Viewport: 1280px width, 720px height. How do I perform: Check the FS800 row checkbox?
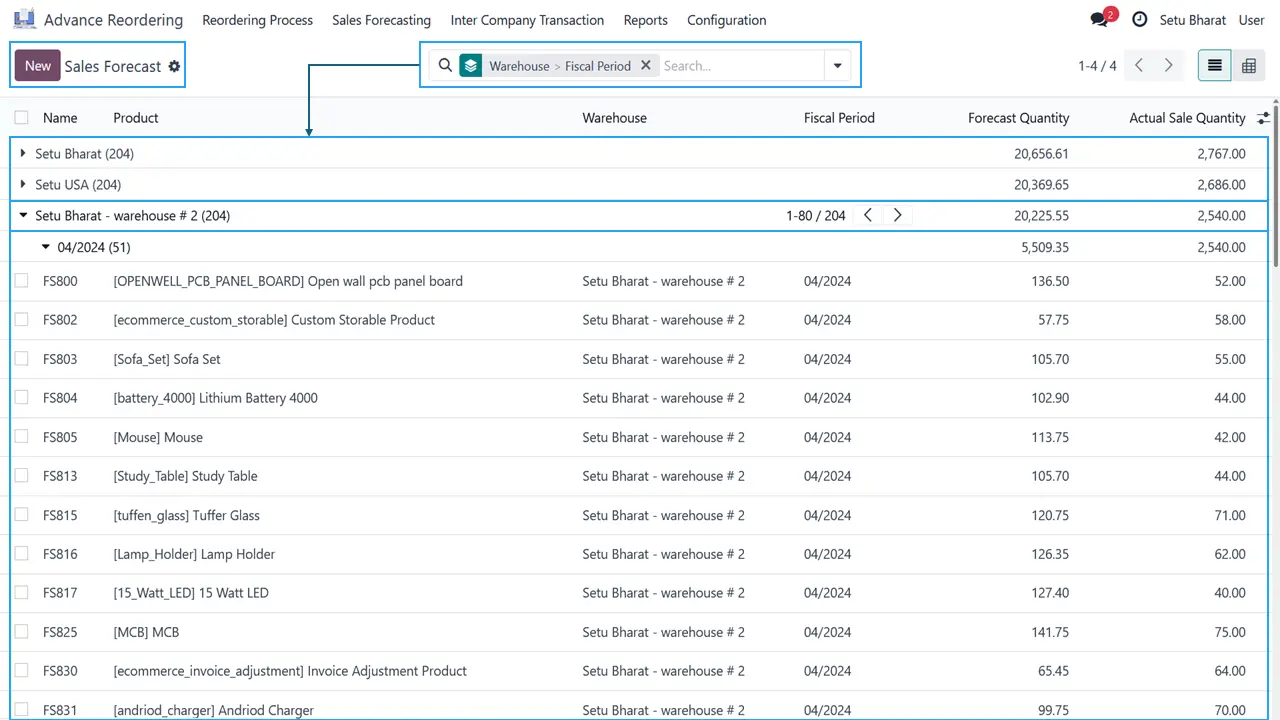click(21, 281)
